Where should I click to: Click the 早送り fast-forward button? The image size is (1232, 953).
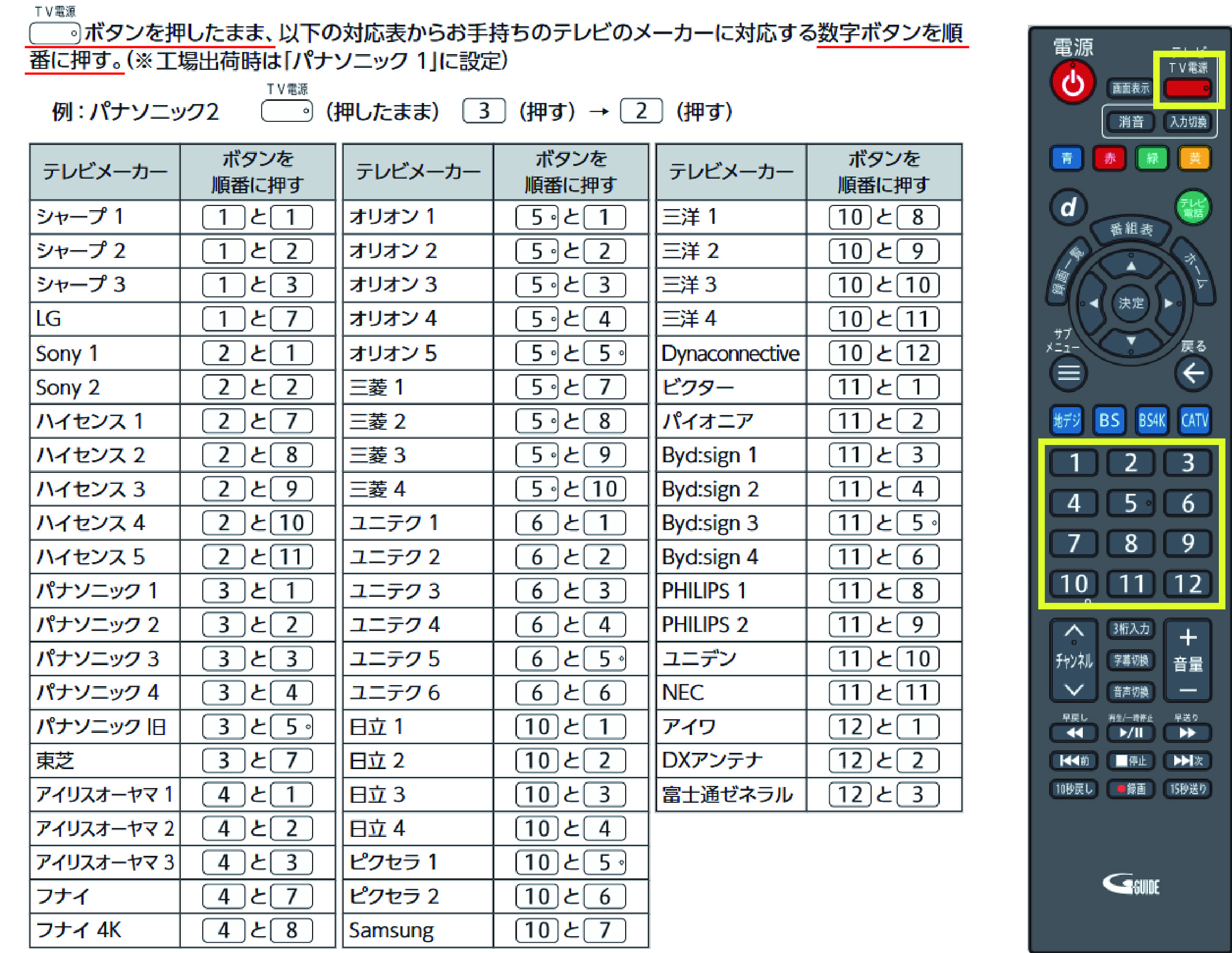(1188, 733)
